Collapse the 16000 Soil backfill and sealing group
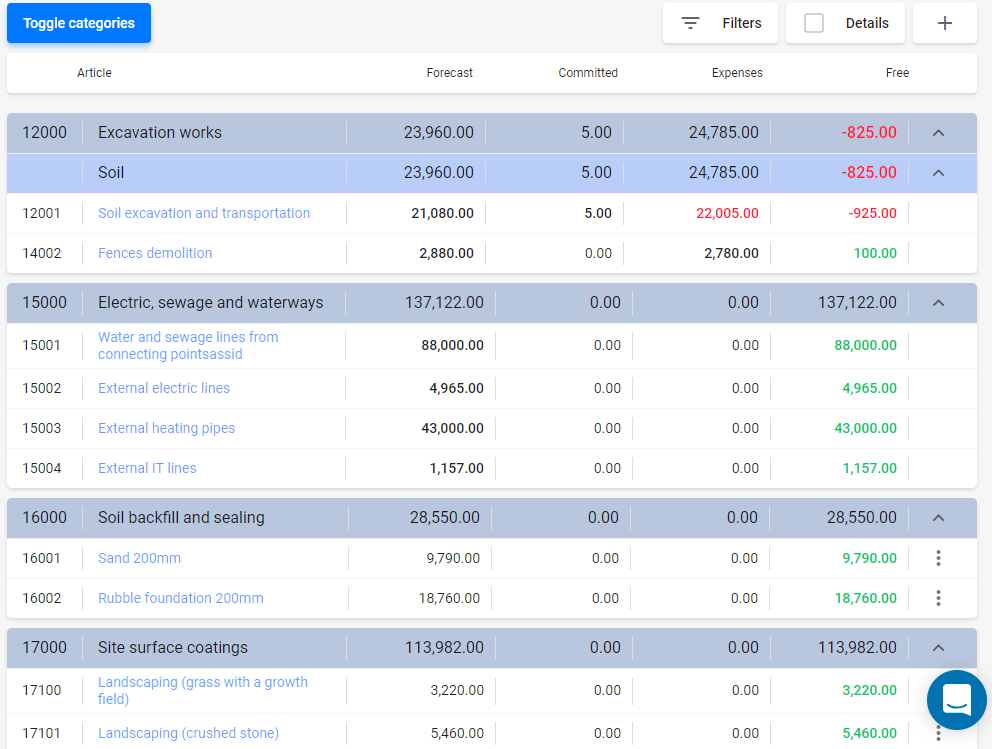992x749 pixels. [x=939, y=518]
